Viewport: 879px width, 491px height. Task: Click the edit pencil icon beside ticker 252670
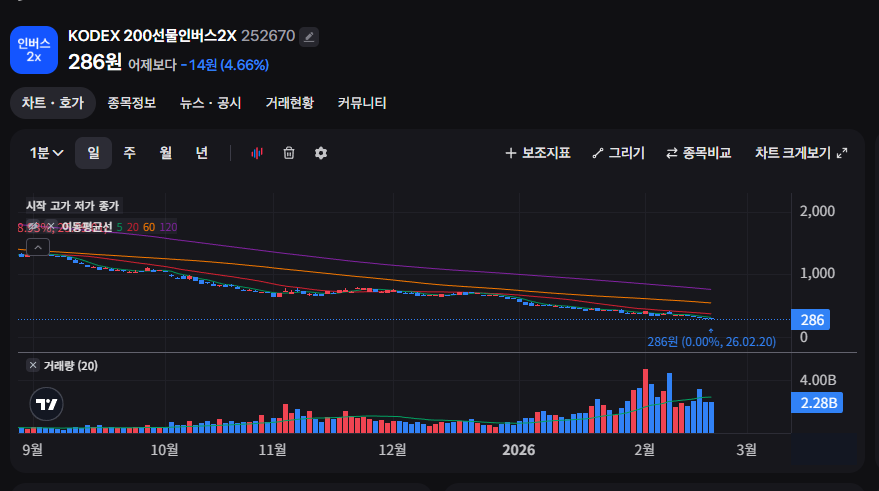[x=309, y=37]
